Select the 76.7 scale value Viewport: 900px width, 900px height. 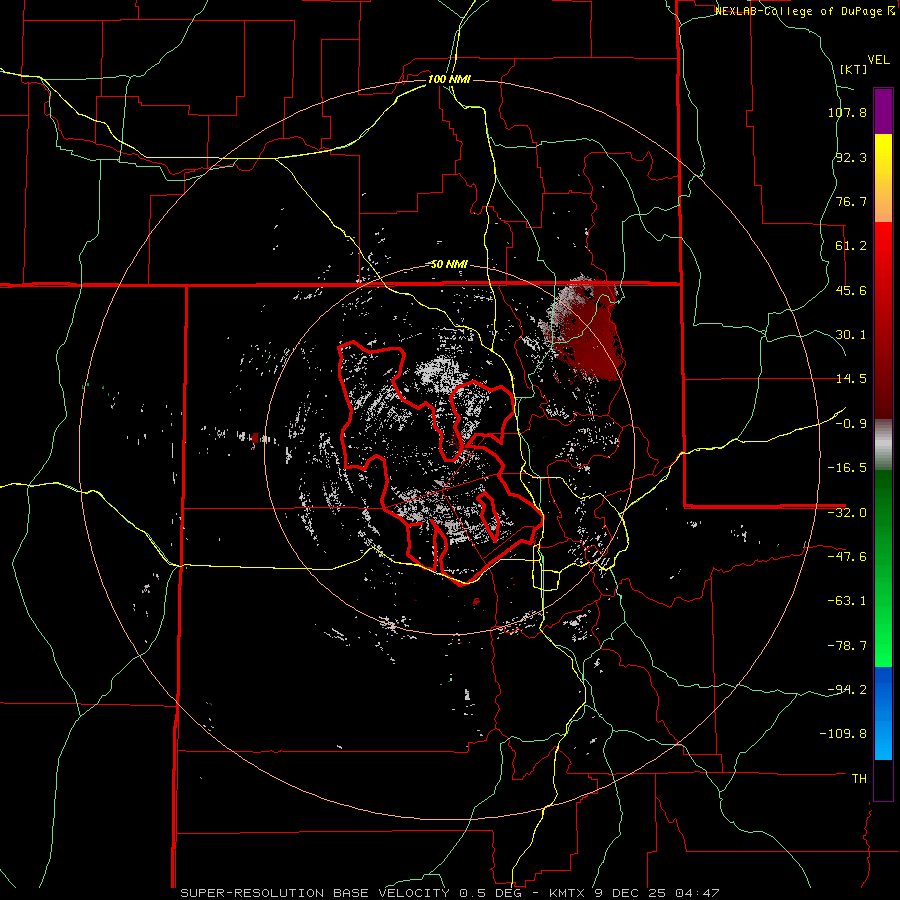(x=851, y=201)
